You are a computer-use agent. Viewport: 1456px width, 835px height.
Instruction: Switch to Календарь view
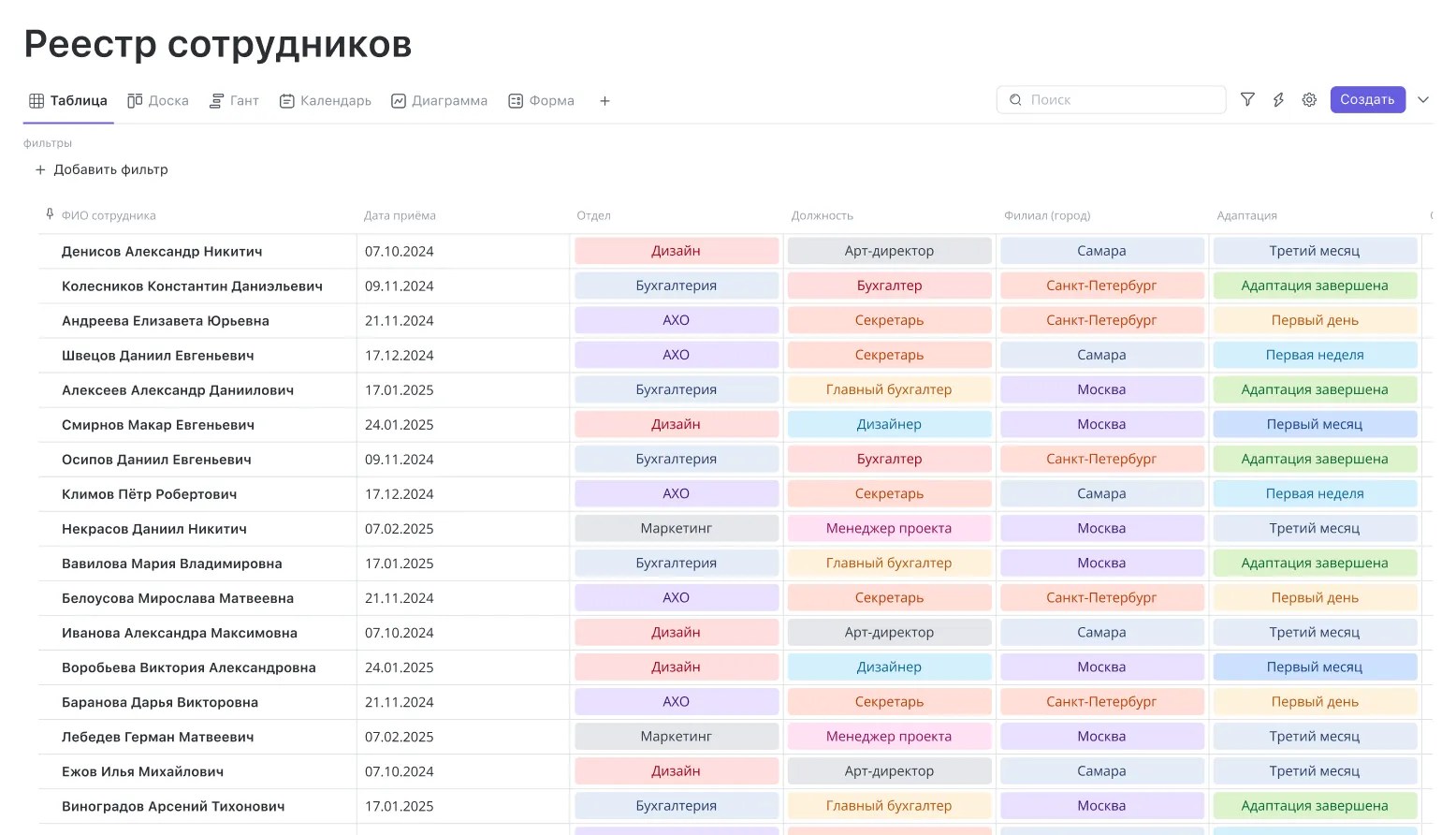326,100
